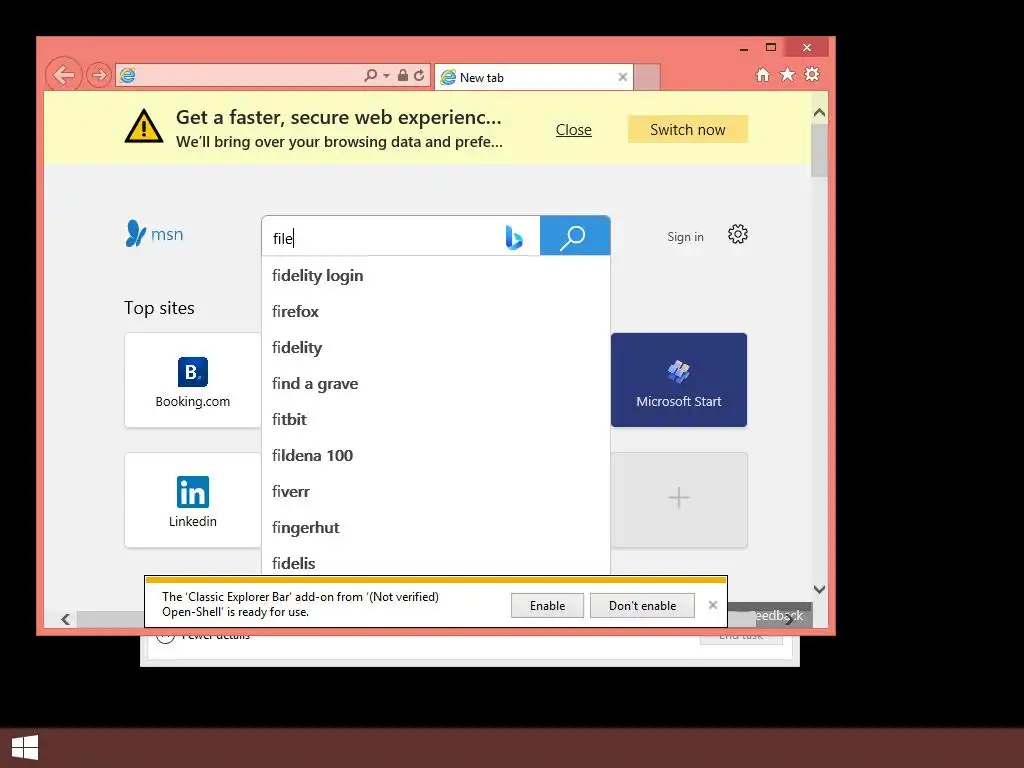Open the Linkedin top site tile
Viewport: 1024px width, 768px height.
[x=193, y=500]
